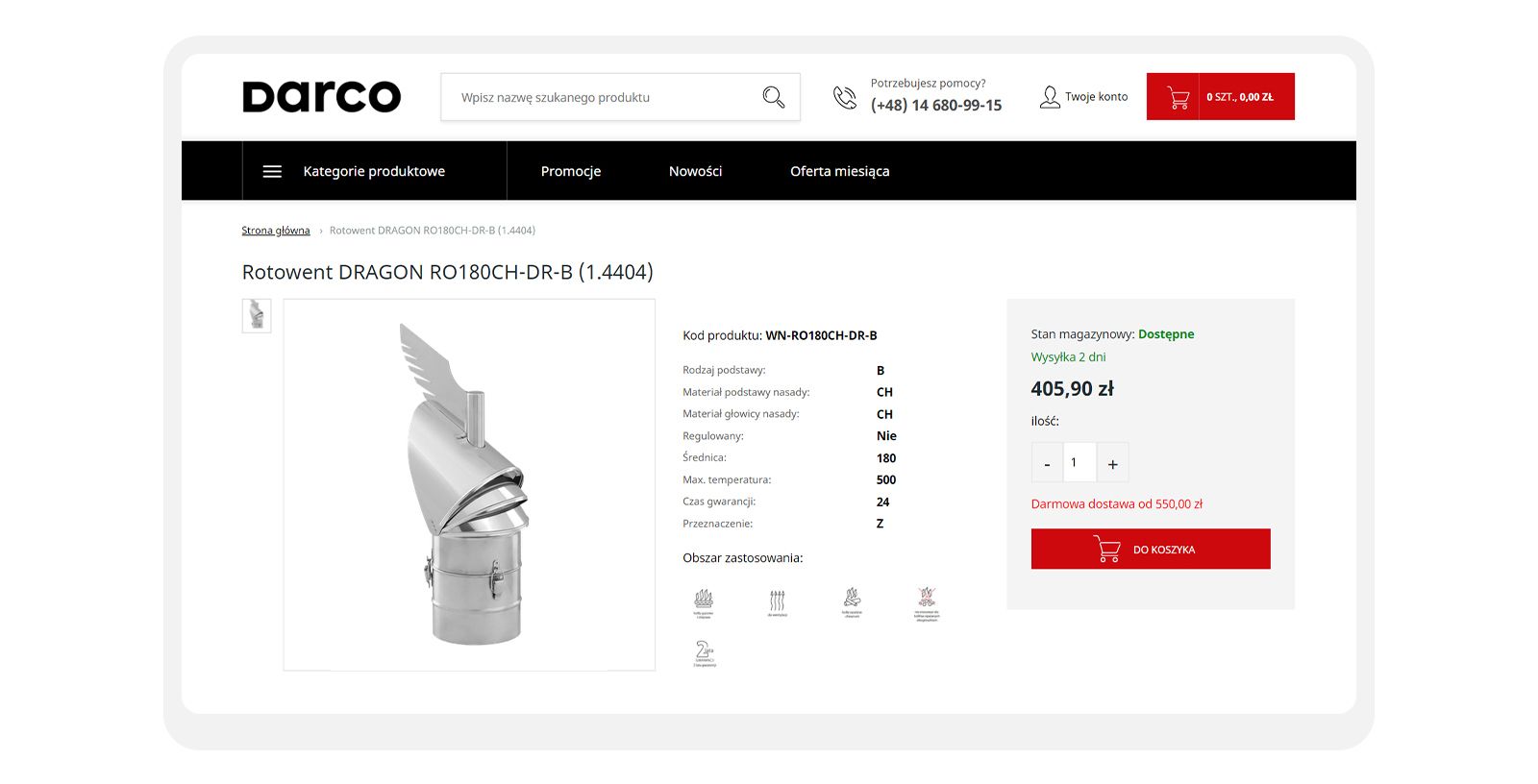Click the second application area chimney icon
The image size is (1538, 784).
(x=778, y=602)
